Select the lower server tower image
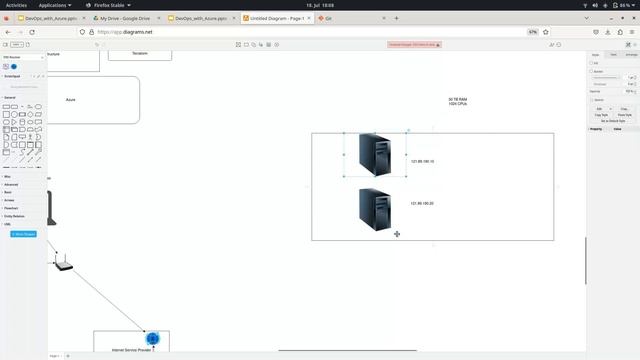Viewport: 640px width, 360px height. pyautogui.click(x=375, y=210)
